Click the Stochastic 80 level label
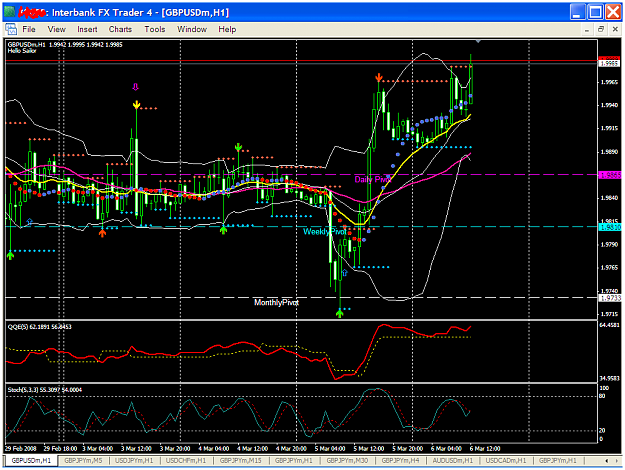625x470 pixels. [602, 396]
